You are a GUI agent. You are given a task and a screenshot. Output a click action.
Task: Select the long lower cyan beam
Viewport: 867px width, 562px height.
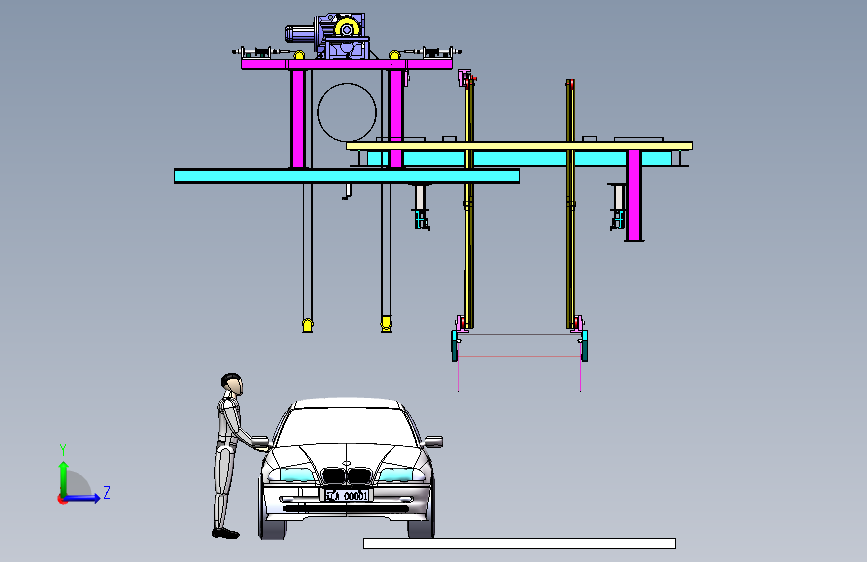[x=347, y=176]
